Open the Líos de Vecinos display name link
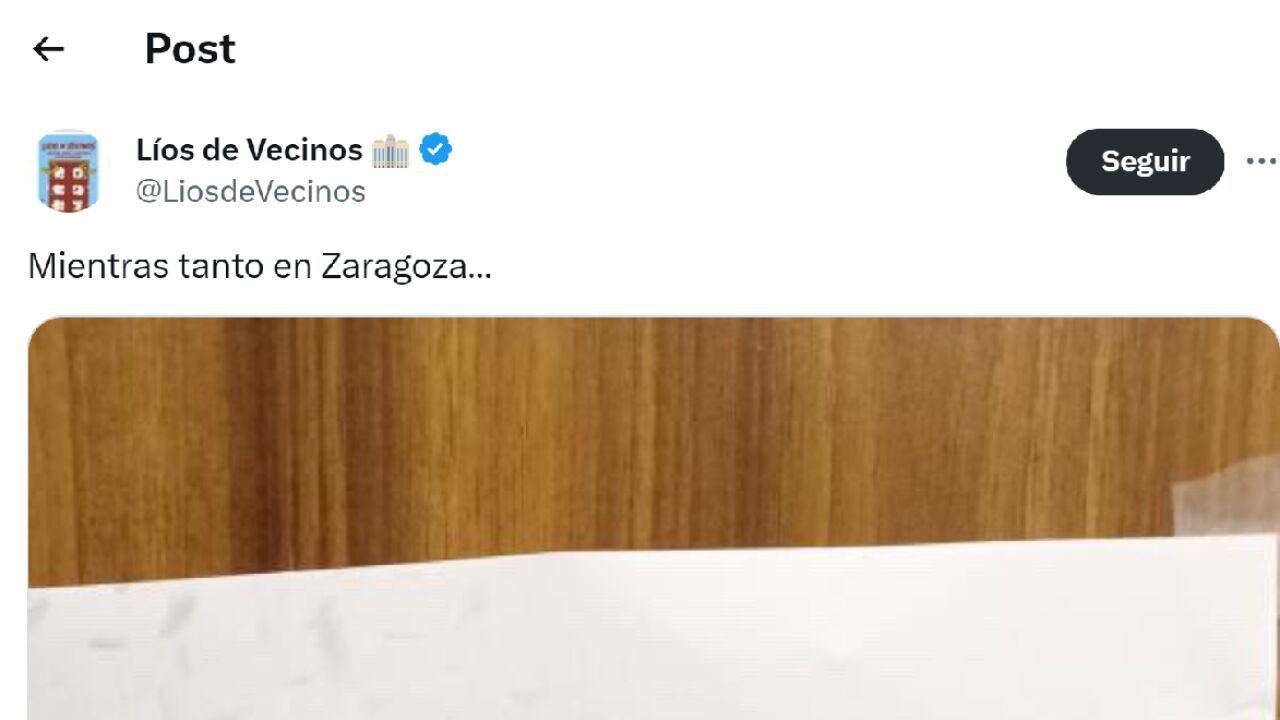Viewport: 1280px width, 720px height. click(249, 150)
